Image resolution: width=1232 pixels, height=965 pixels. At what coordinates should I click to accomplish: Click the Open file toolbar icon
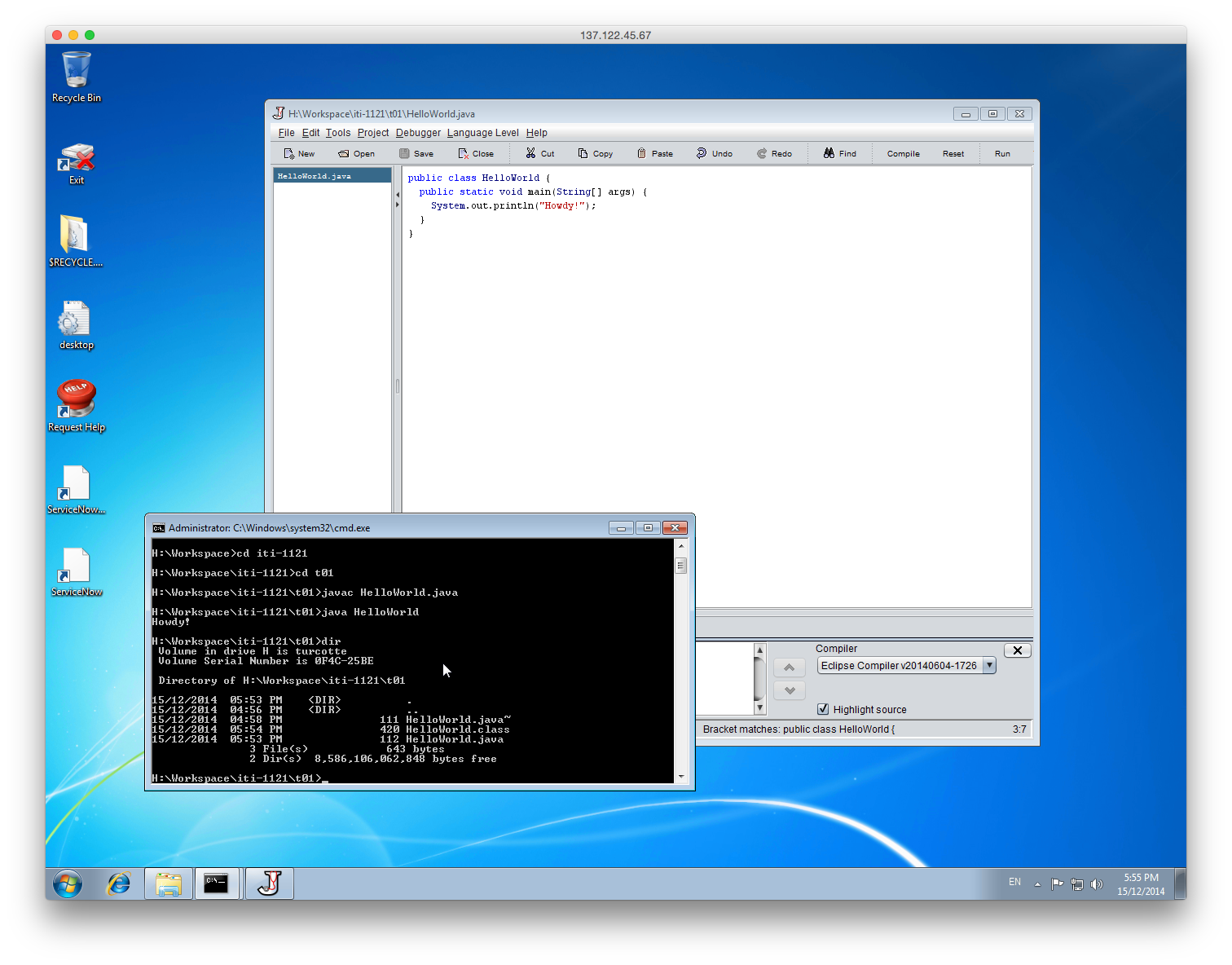pyautogui.click(x=344, y=153)
